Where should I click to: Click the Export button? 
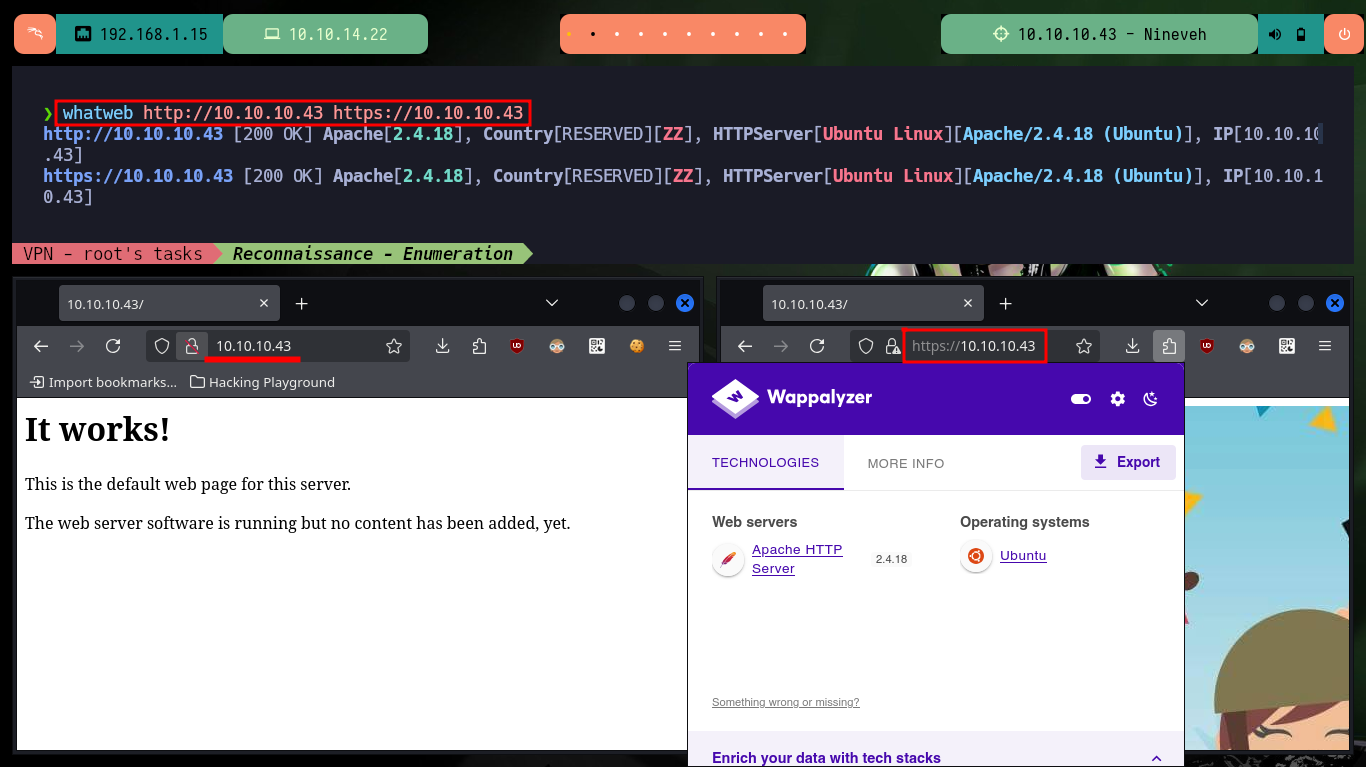[x=1127, y=462]
